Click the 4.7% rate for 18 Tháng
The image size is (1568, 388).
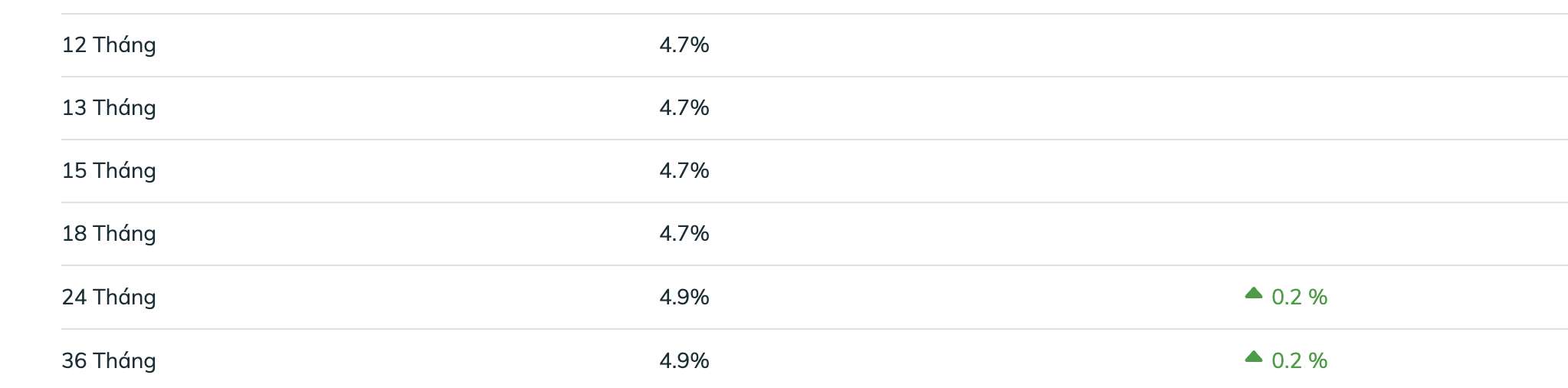684,234
